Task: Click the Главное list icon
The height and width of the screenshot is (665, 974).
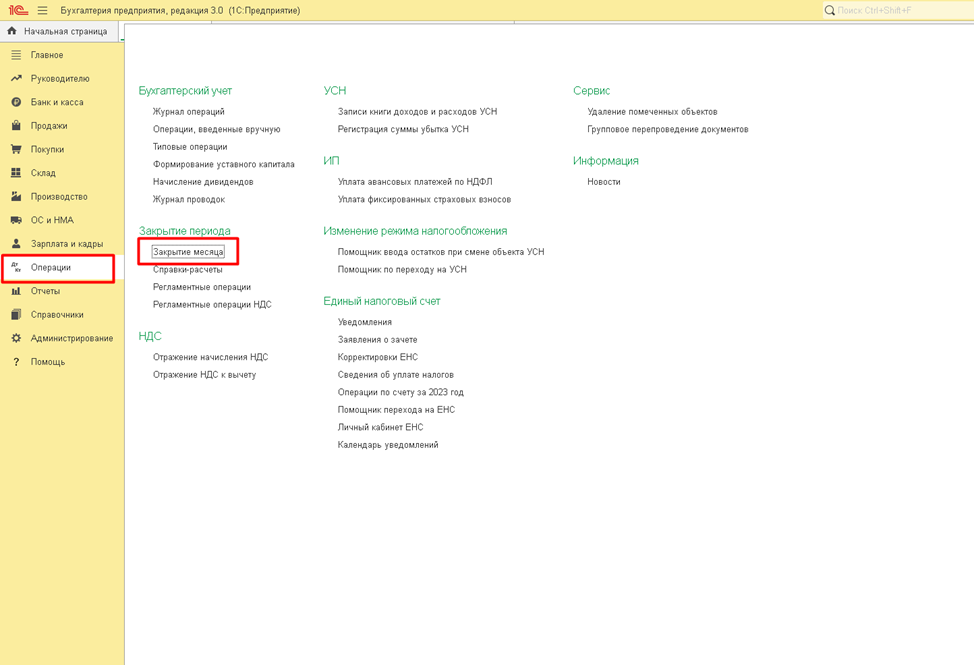Action: coord(16,55)
